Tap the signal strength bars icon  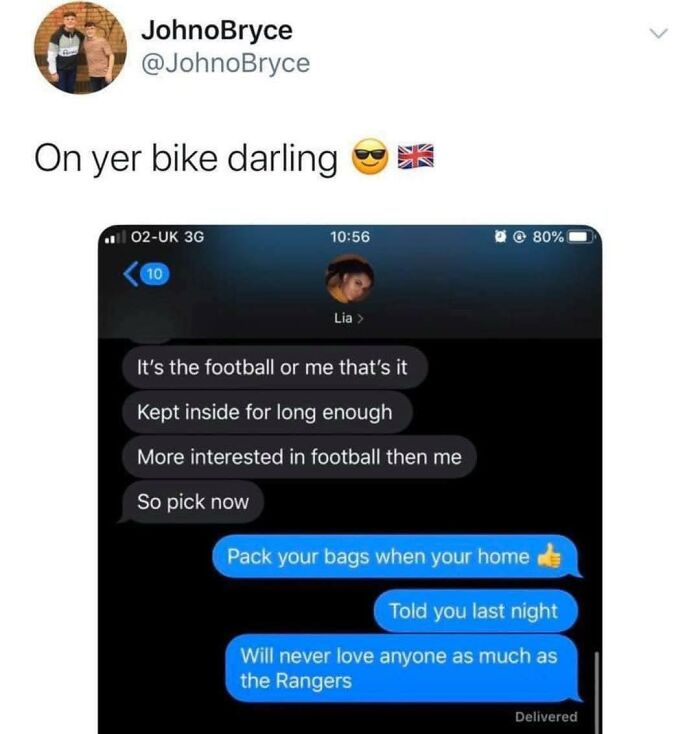pyautogui.click(x=116, y=237)
